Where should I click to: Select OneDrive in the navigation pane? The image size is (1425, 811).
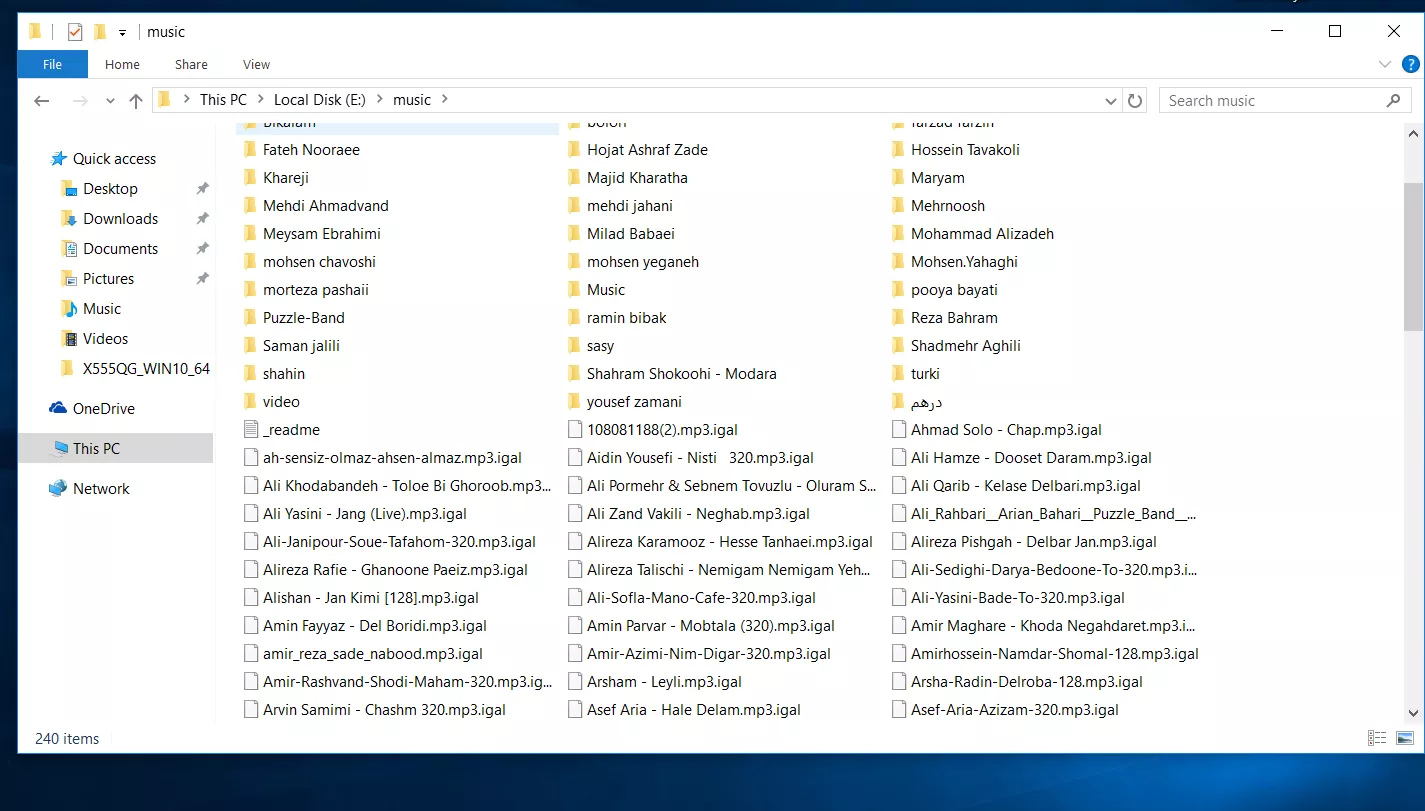click(103, 408)
